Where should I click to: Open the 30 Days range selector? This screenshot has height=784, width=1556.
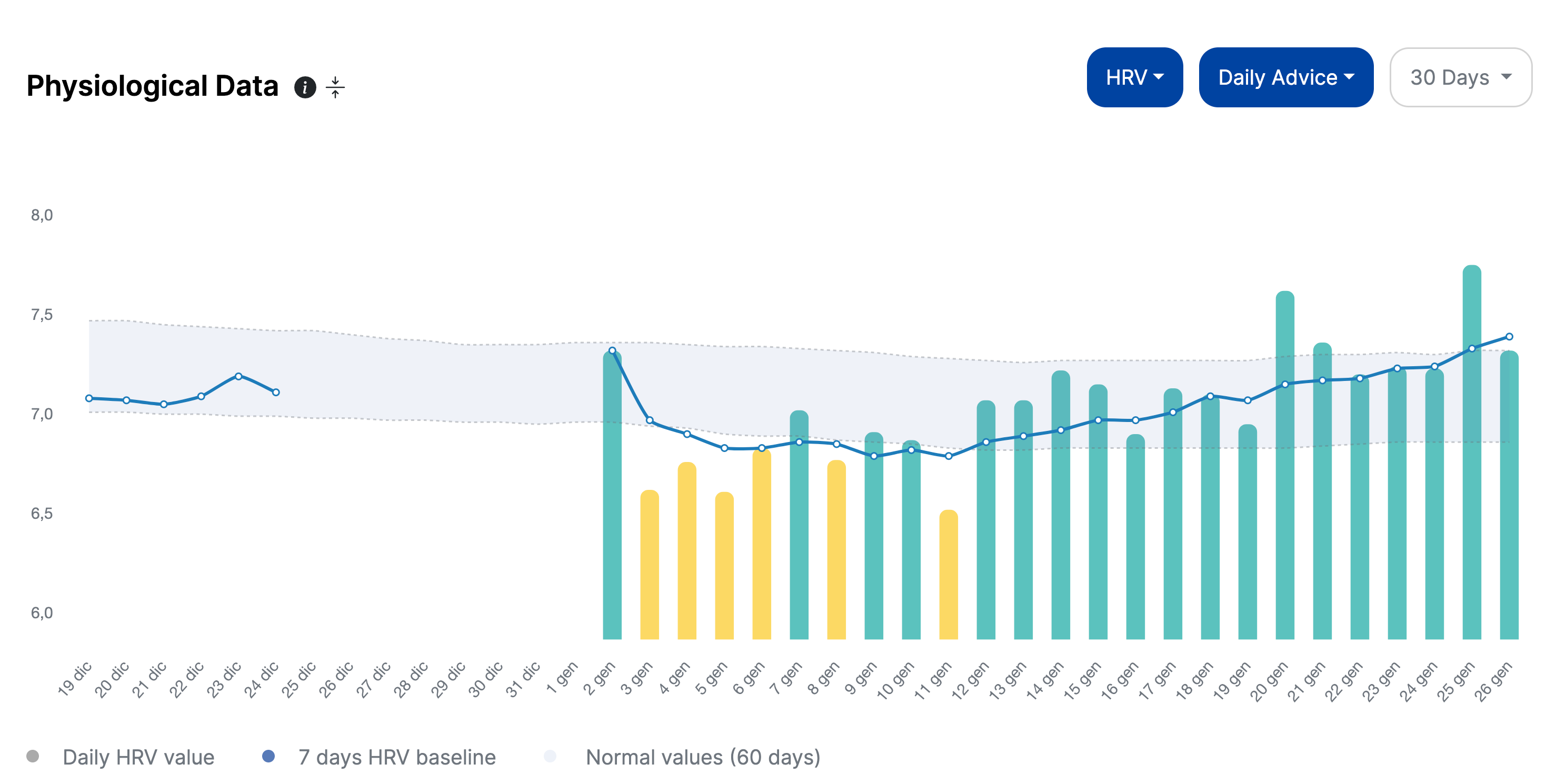(x=1460, y=77)
